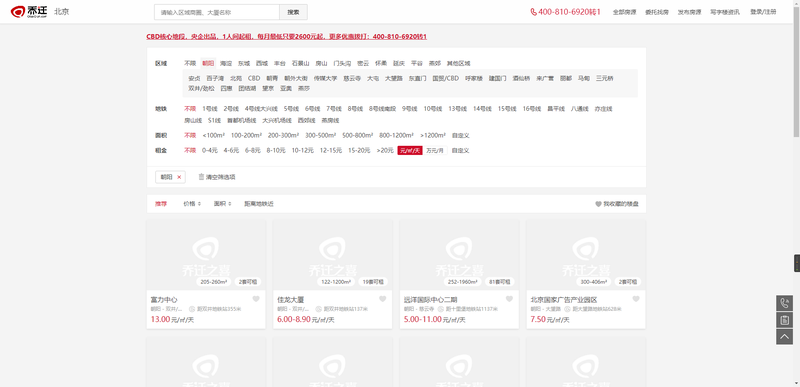
Task: Filter by subway 10号线
Action: pos(433,109)
